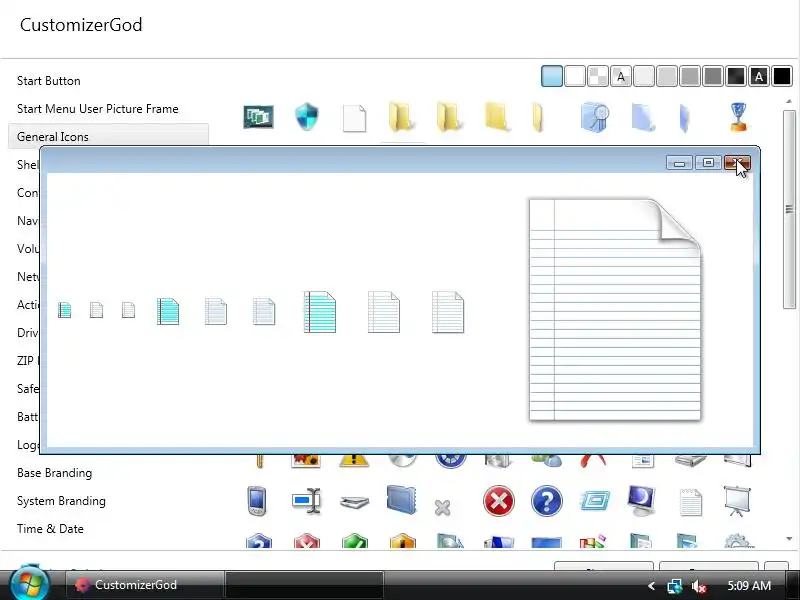Minimize the icon preview popup window
The width and height of the screenshot is (800, 600).
pos(679,163)
